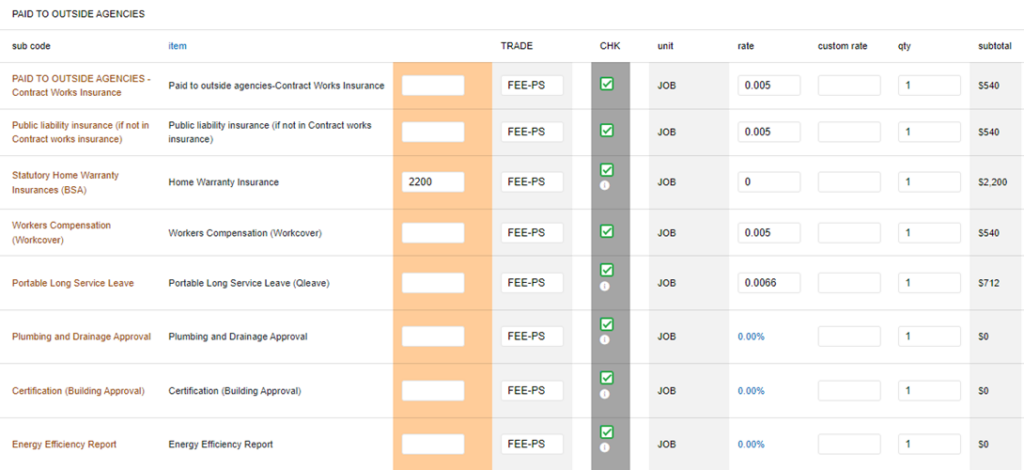Click the field containing 2200 for Home Warranty

[433, 182]
